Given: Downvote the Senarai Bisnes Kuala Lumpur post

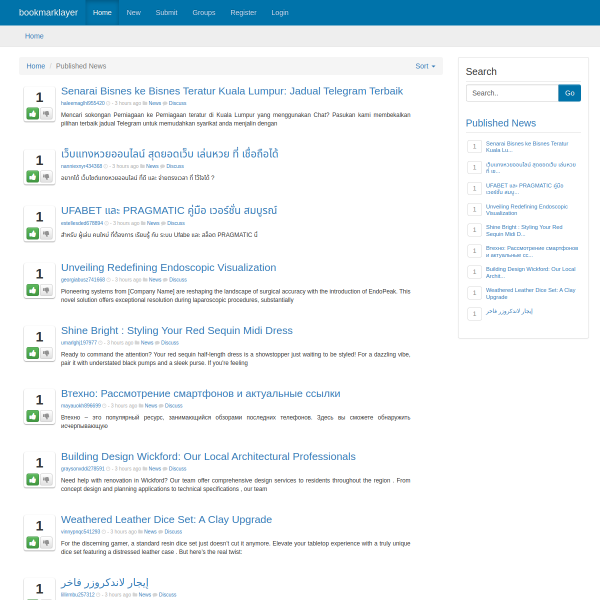Looking at the screenshot, I should pyautogui.click(x=46, y=113).
